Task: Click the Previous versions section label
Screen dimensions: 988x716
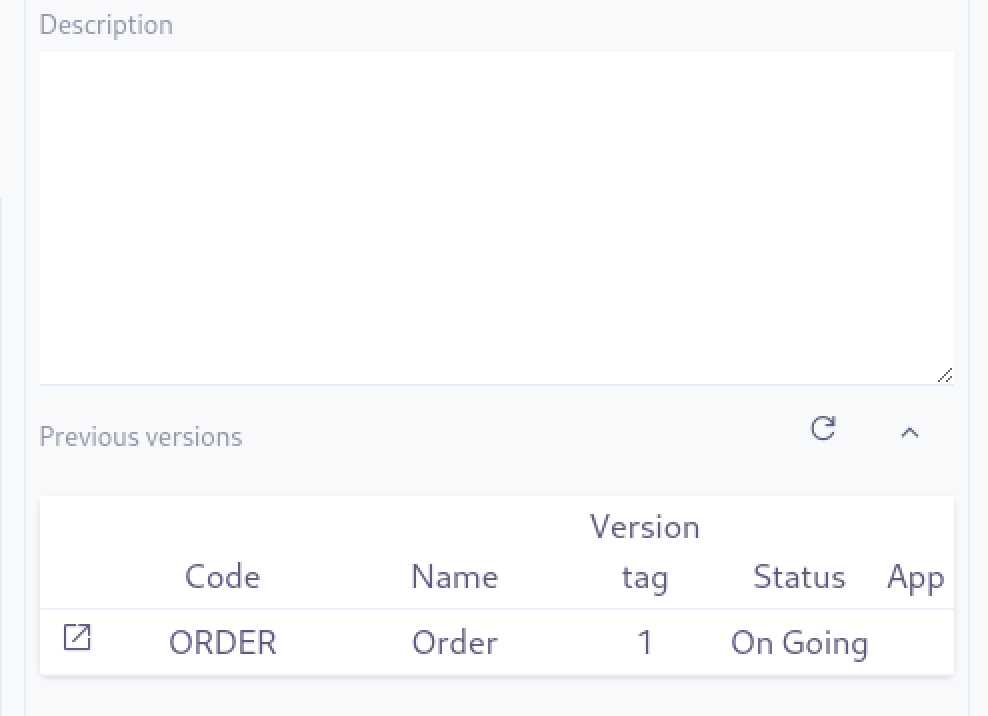Action: tap(141, 437)
